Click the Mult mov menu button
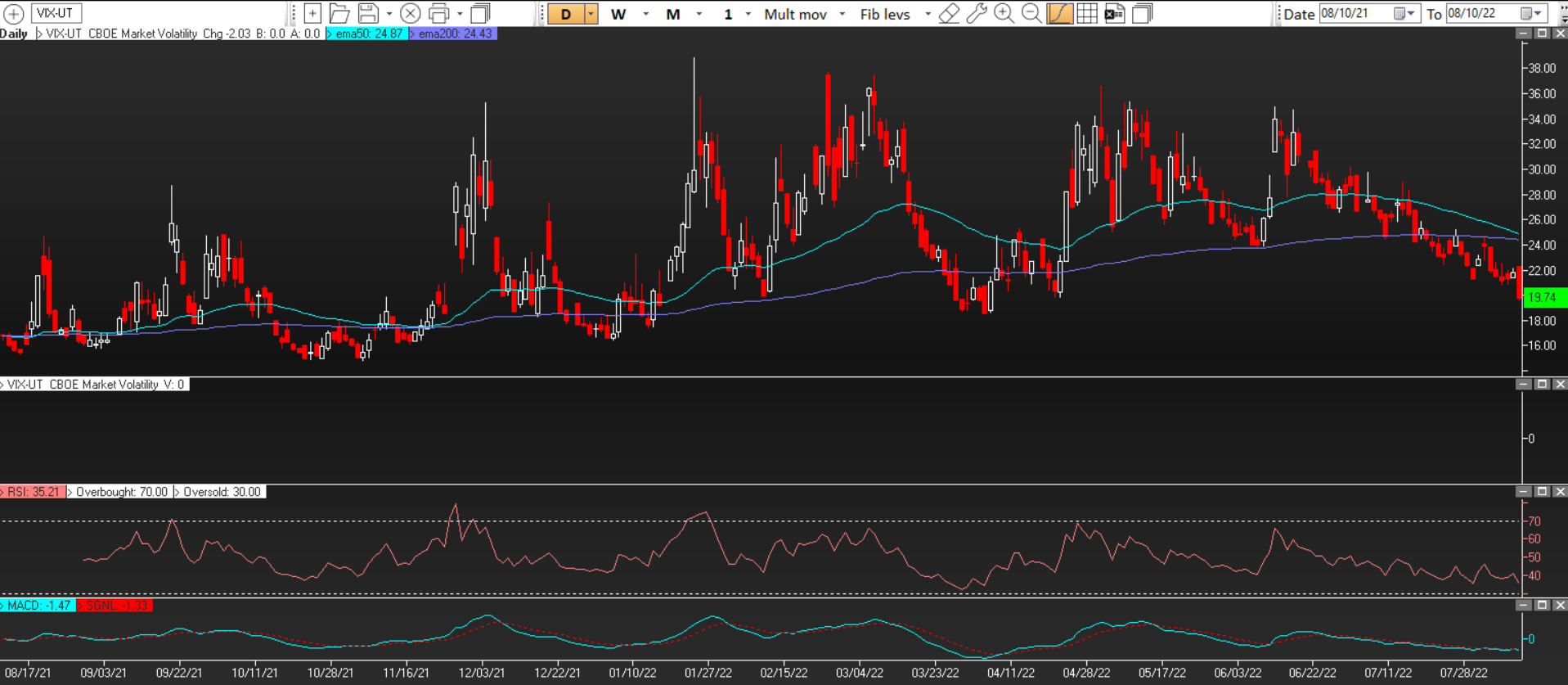Viewport: 1568px width, 685px height. pyautogui.click(x=795, y=14)
